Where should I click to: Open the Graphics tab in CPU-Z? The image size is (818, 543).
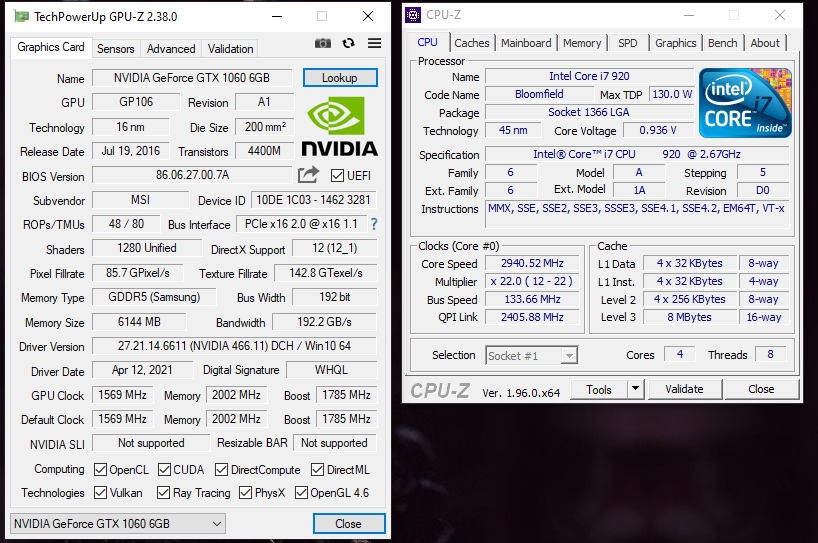tap(676, 43)
